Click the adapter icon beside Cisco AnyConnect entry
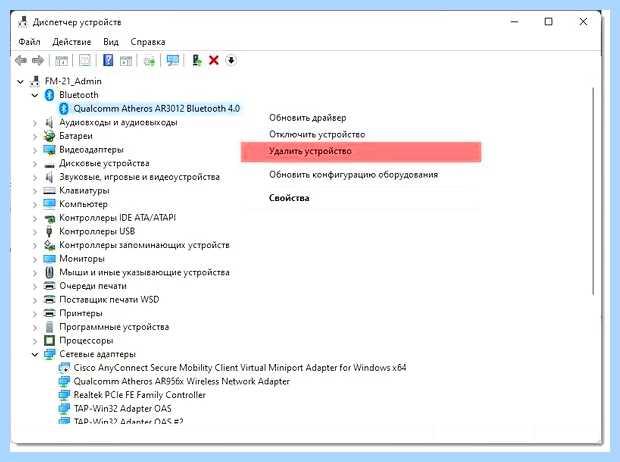Image resolution: width=620 pixels, height=462 pixels. click(64, 368)
